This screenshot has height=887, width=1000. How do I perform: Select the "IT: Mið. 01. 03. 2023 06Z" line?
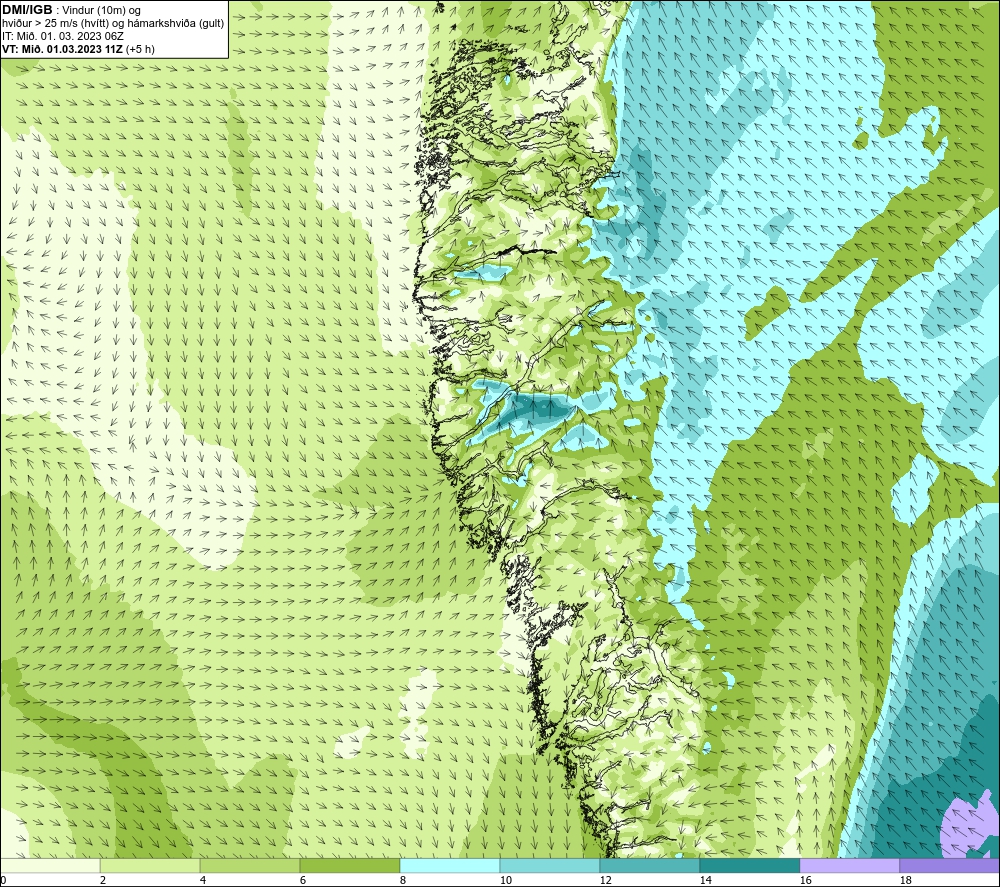coord(63,36)
